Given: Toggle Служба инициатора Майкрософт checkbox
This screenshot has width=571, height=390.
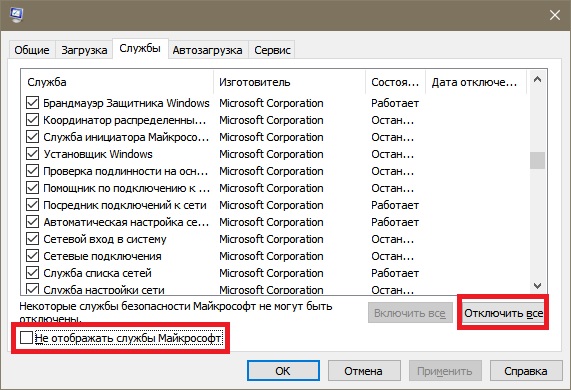Looking at the screenshot, I should pos(32,137).
